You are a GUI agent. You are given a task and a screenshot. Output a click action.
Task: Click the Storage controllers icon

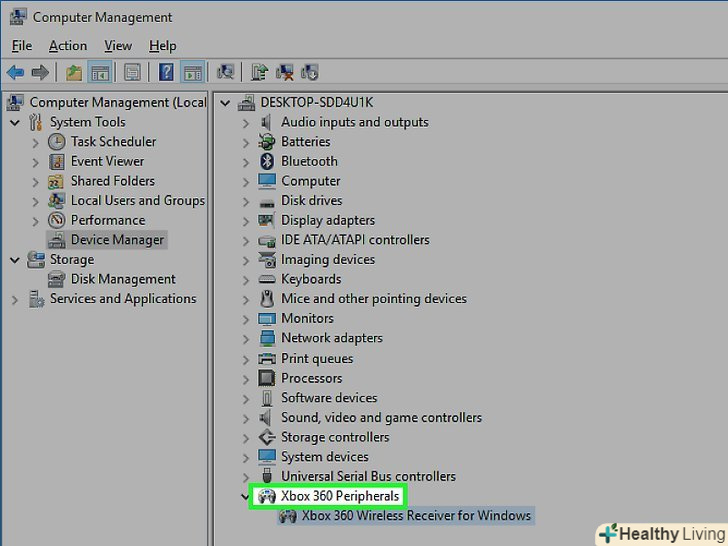(x=266, y=437)
